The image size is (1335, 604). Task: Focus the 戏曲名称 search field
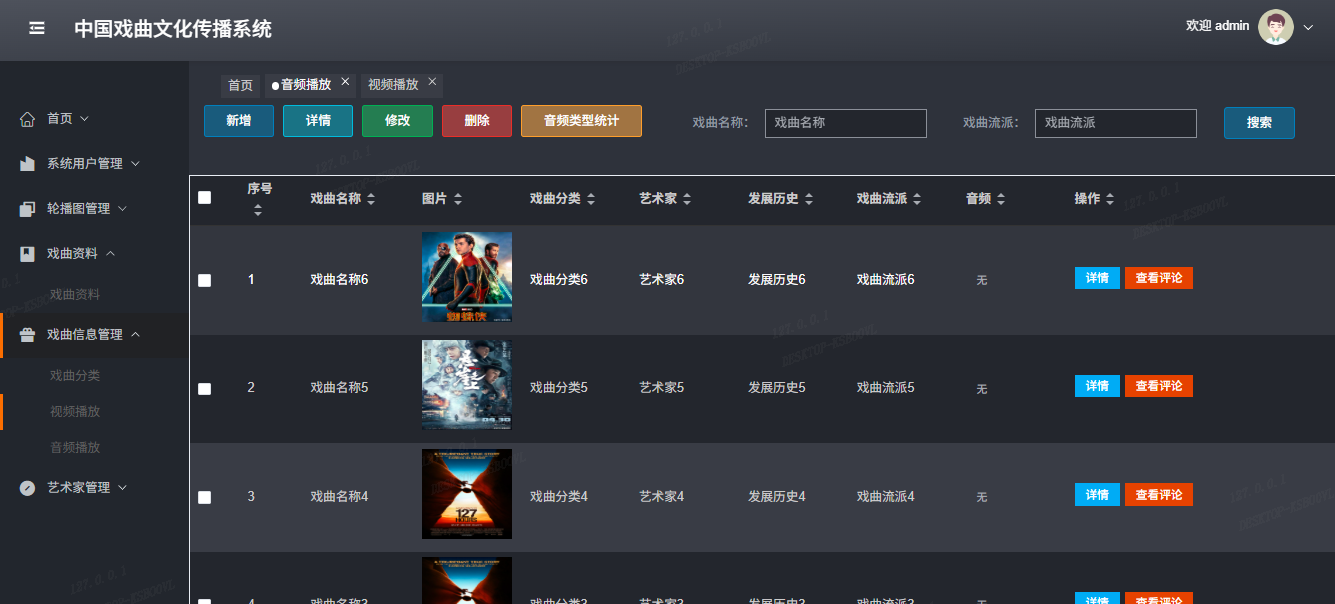tap(846, 123)
